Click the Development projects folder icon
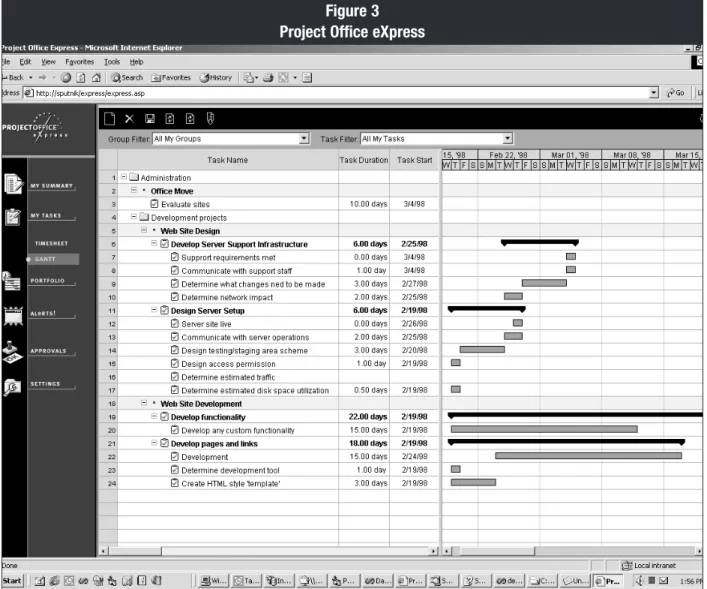This screenshot has width=707, height=589. pos(144,217)
